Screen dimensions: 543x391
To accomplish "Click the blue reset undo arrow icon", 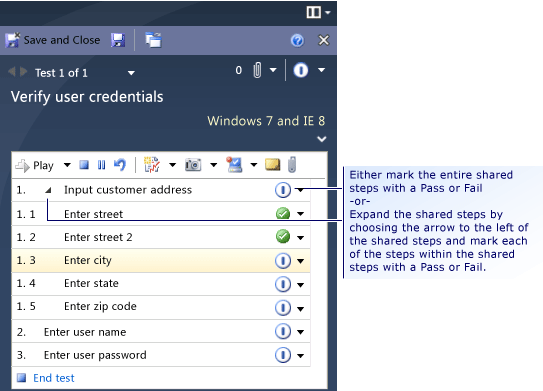I will coord(120,165).
